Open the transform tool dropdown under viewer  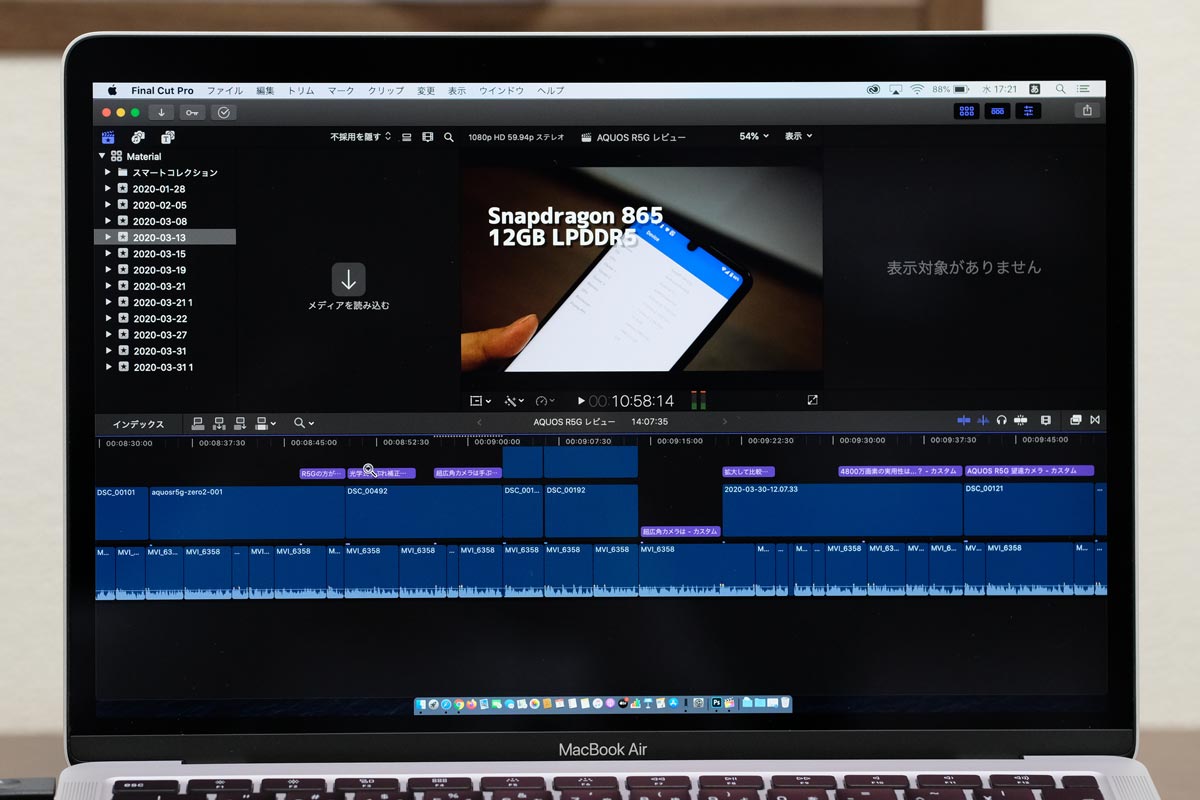[480, 401]
